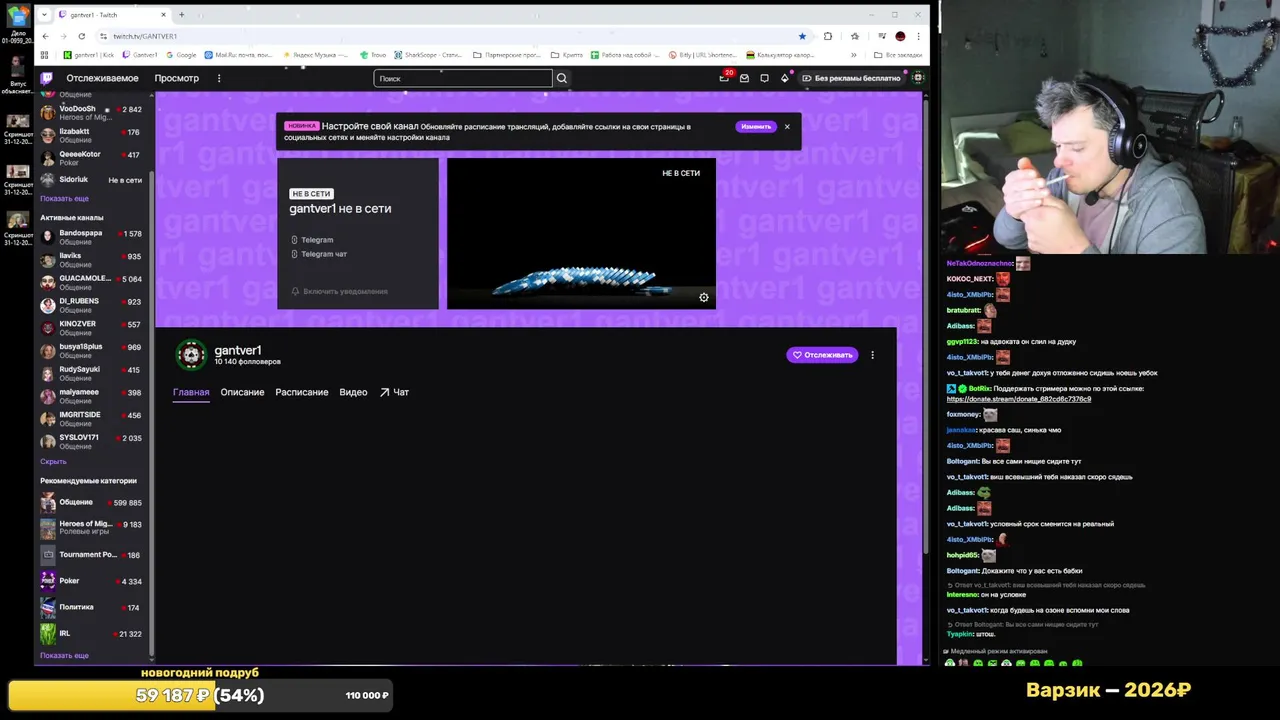Open the desktop Recycle Bin style icon top-left

point(18,17)
